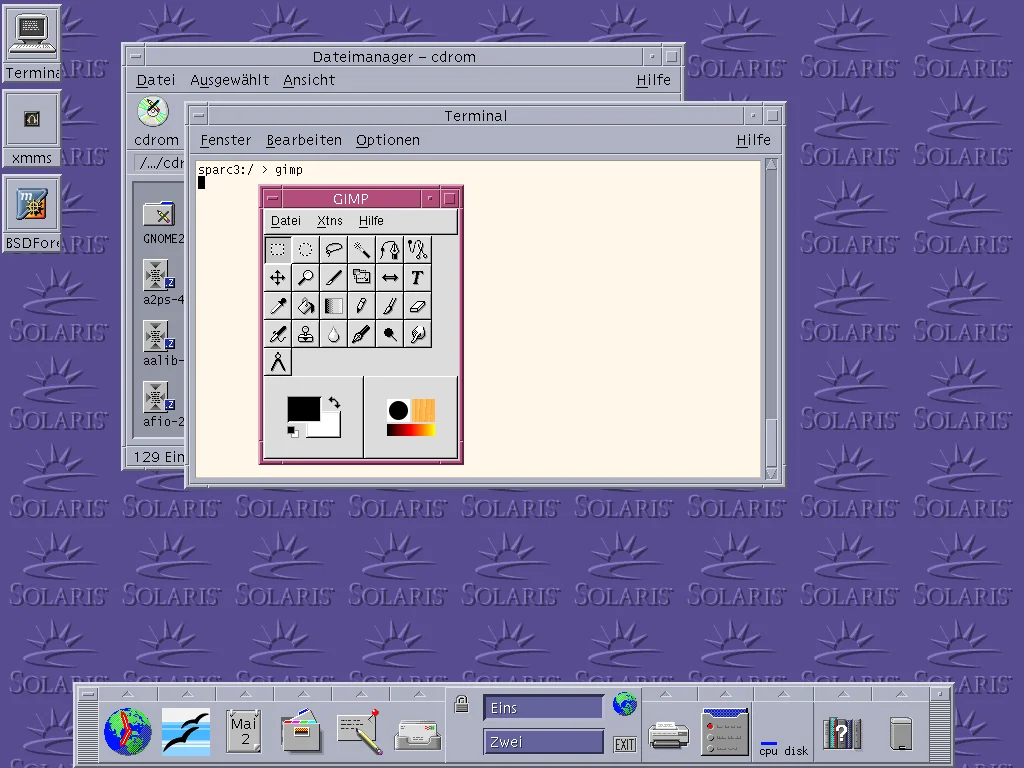This screenshot has height=768, width=1024.
Task: Select the Clone stamp tool
Action: [x=306, y=334]
